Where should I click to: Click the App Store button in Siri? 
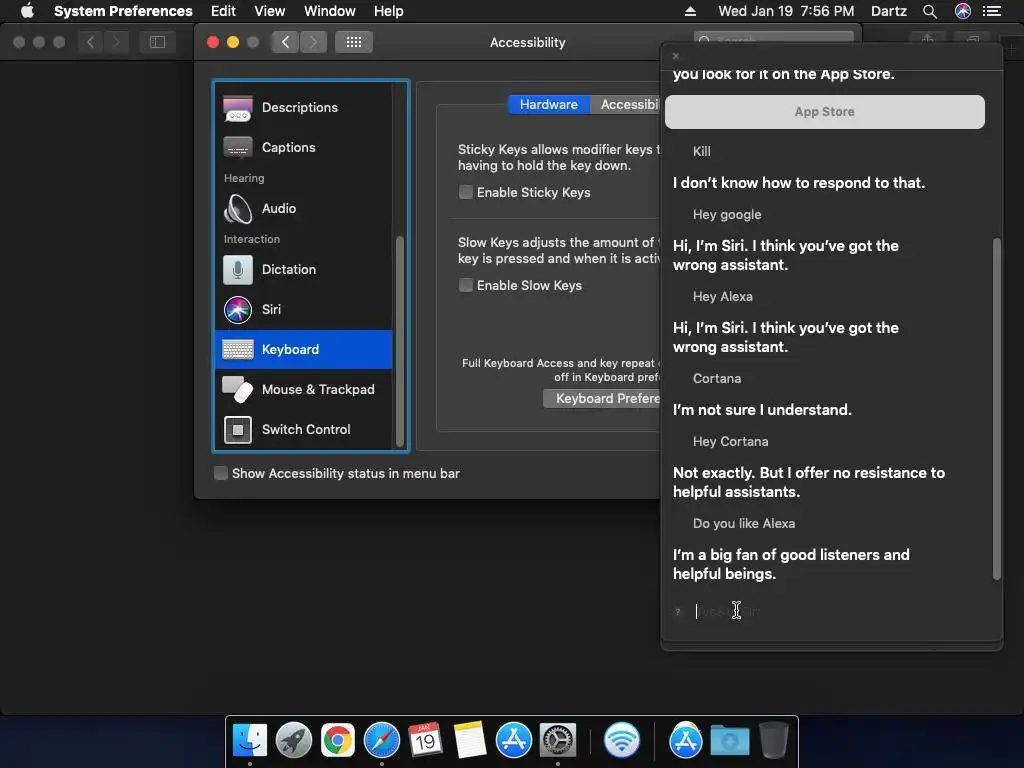click(x=825, y=112)
